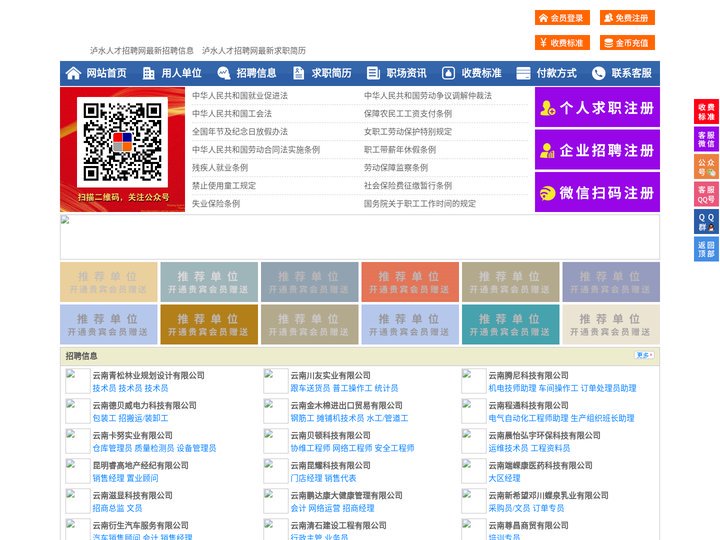Click the orange 收费标准 button at the top
The width and height of the screenshot is (720, 540).
coord(562,43)
